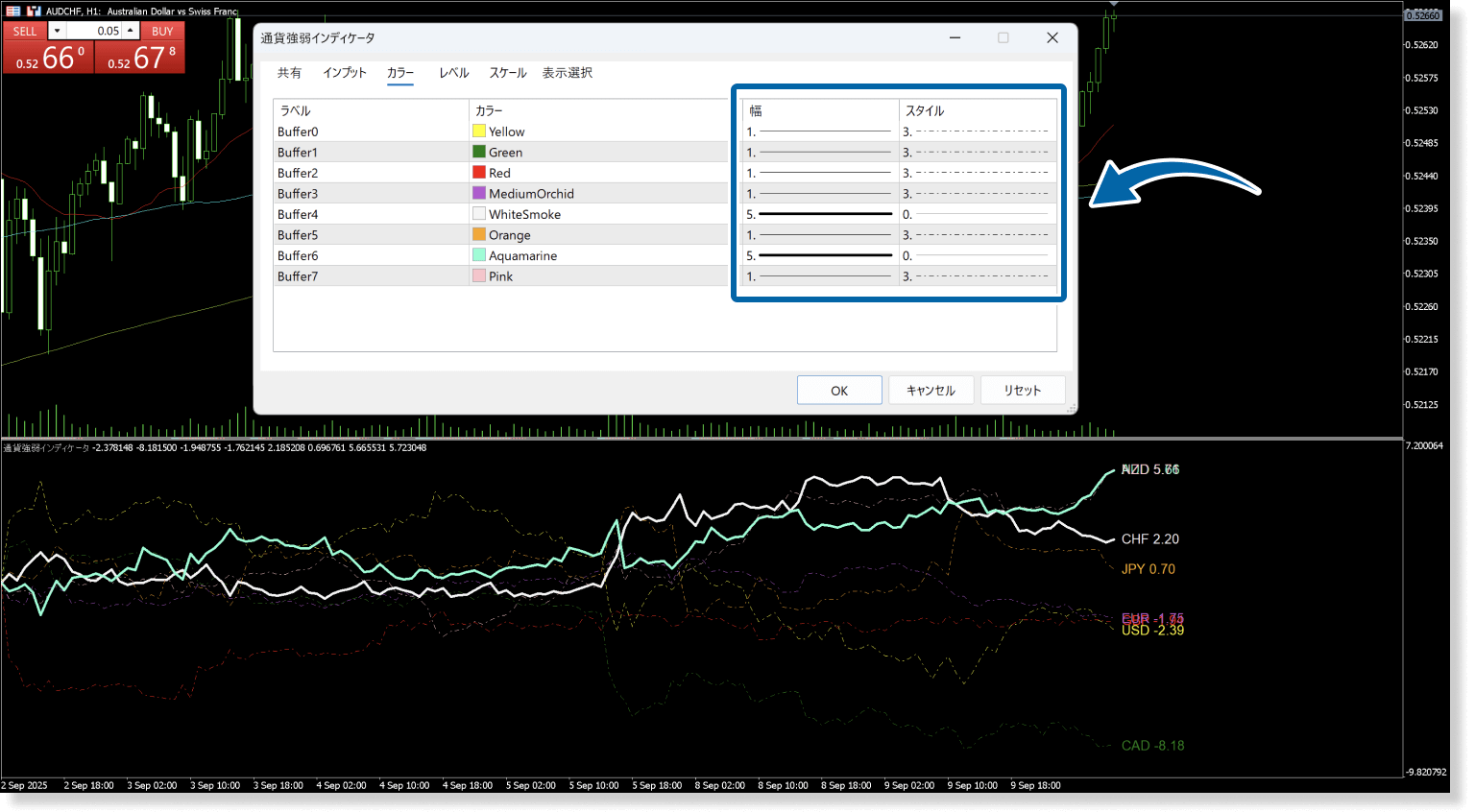Select the Aquamarine swatch for Buffer6
Viewport: 1475px width, 812px height.
click(x=479, y=255)
